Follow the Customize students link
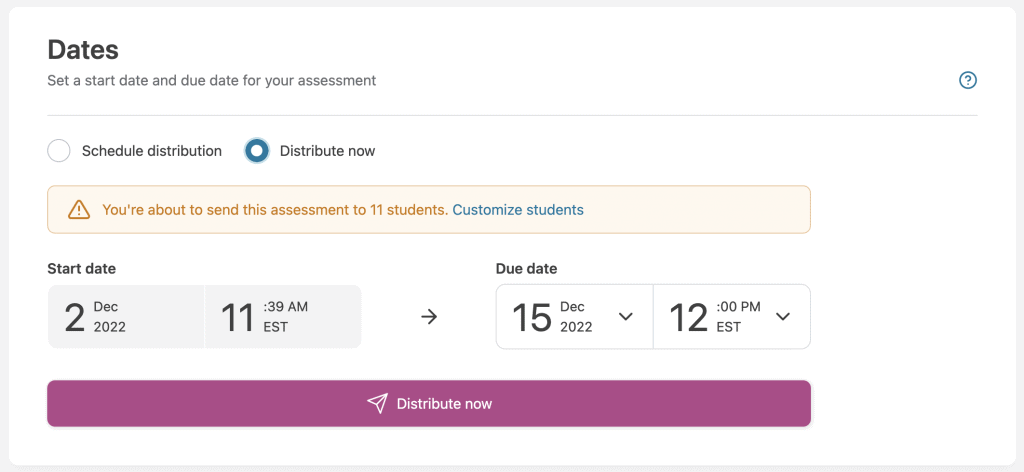1024x472 pixels. [x=518, y=210]
